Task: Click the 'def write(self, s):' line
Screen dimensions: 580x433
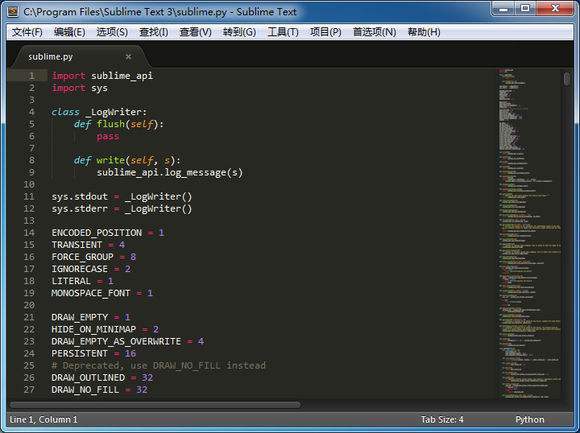Action: 127,160
